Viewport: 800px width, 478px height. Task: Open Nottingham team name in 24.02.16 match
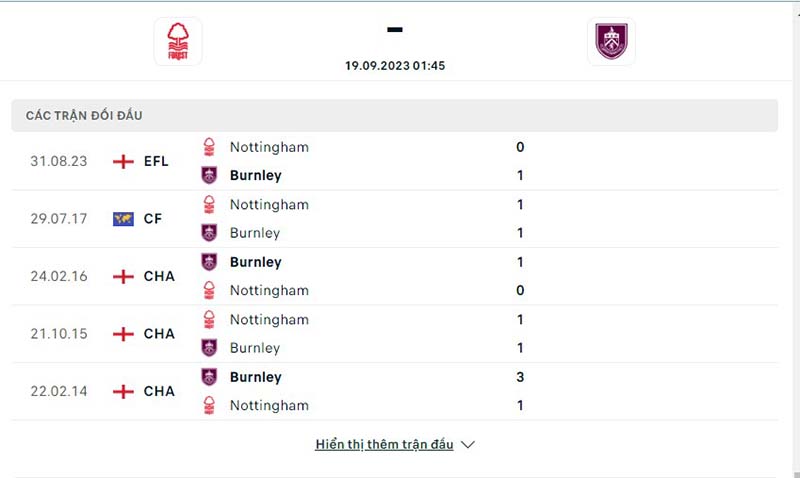point(269,290)
